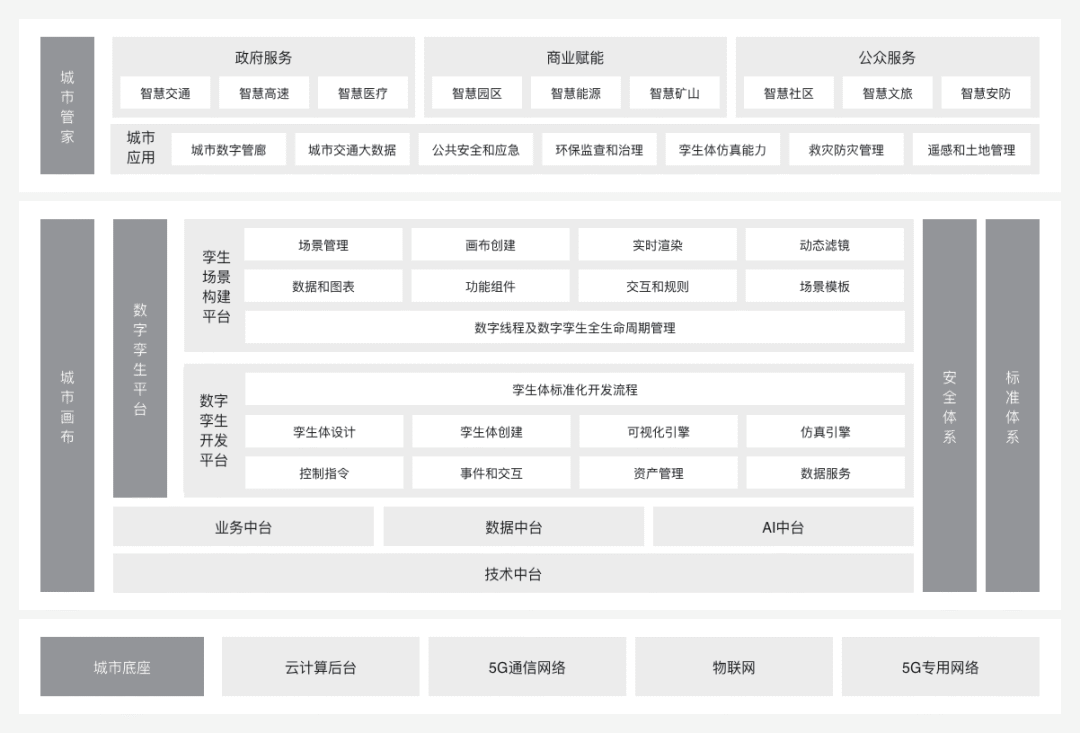Click the 城市画布 vertical block

click(x=67, y=406)
